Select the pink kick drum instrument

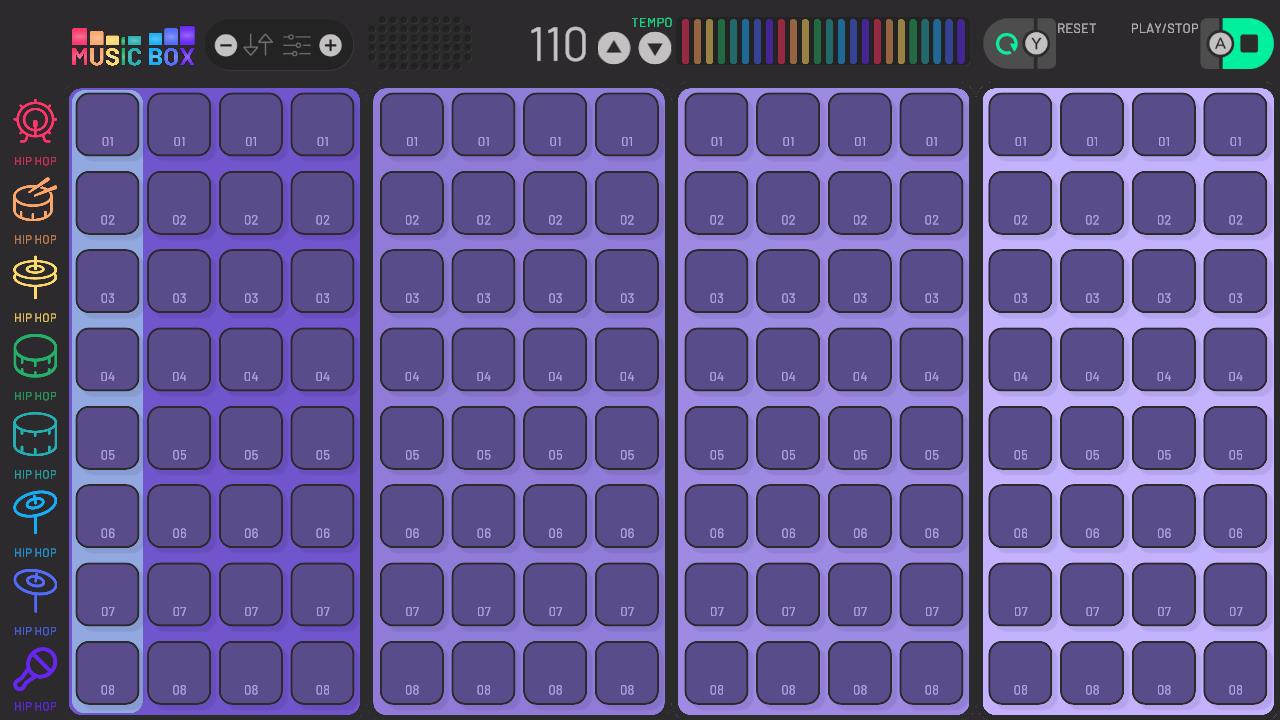click(x=35, y=121)
